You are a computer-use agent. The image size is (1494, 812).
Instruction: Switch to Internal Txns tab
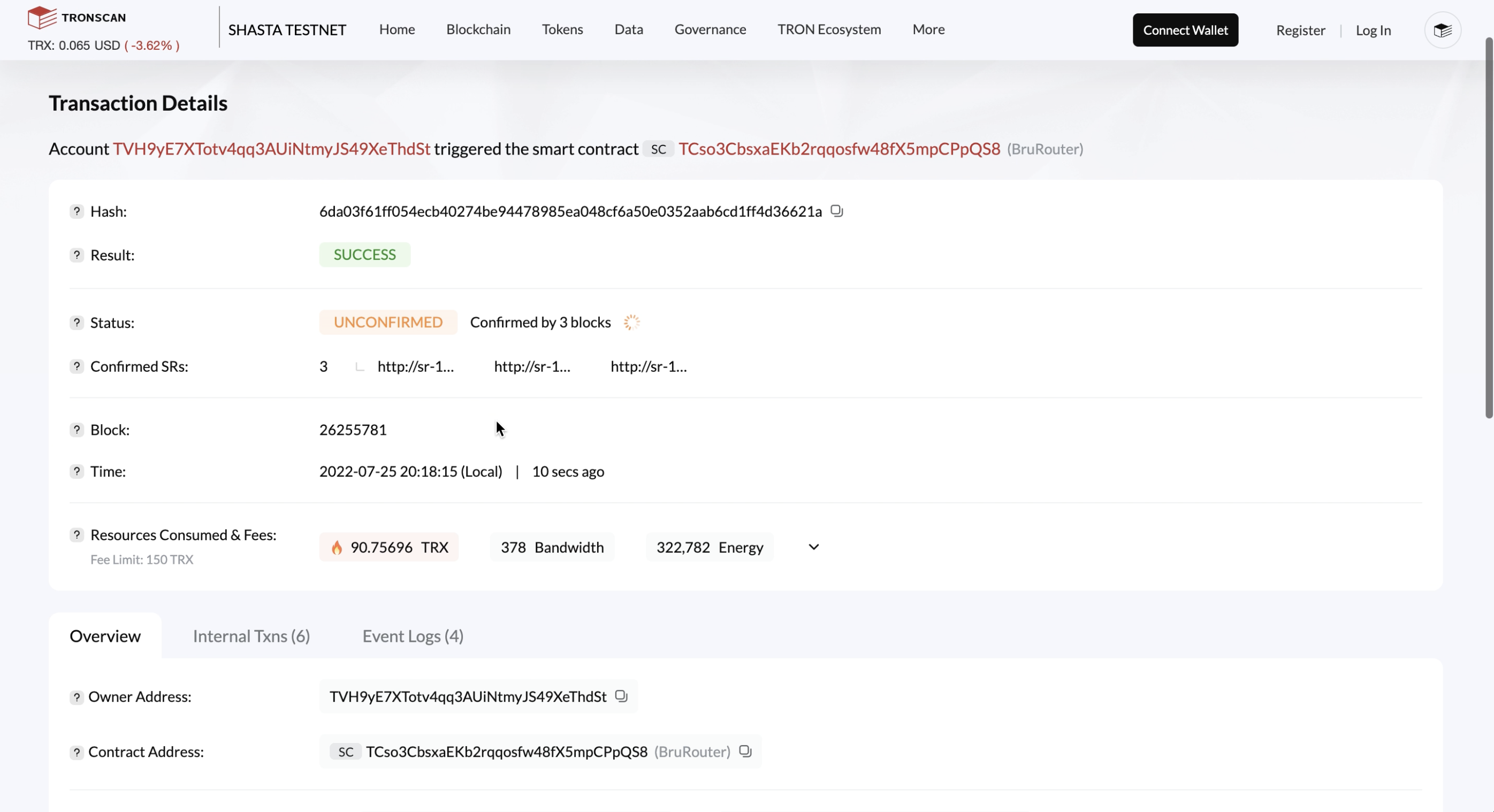(251, 637)
